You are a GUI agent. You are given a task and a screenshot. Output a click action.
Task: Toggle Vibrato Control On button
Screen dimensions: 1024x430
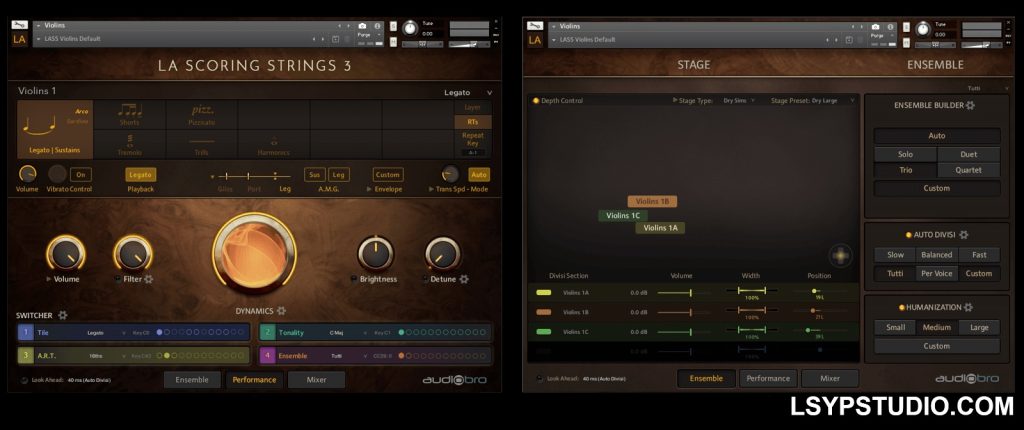coord(81,174)
